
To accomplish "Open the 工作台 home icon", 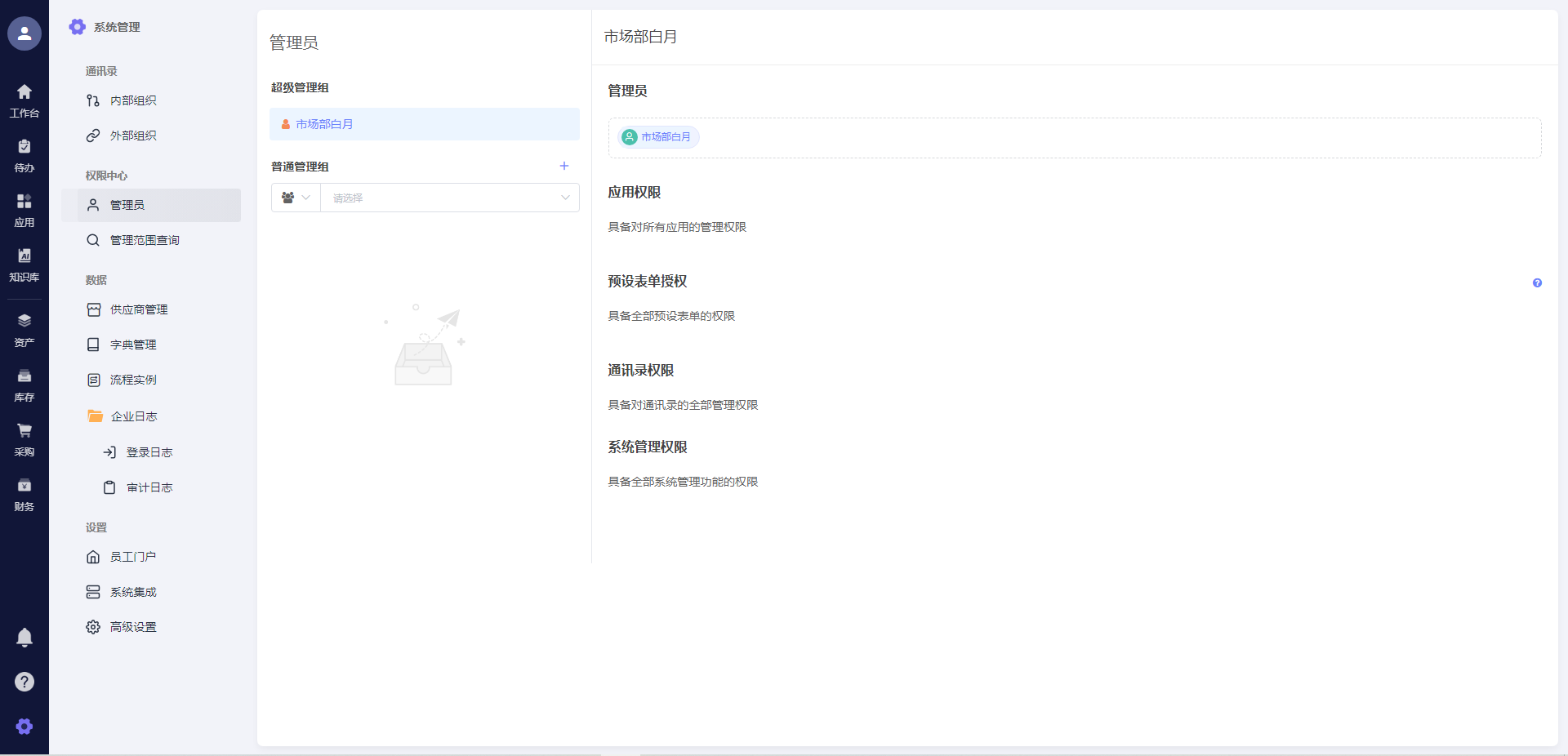I will 24,92.
